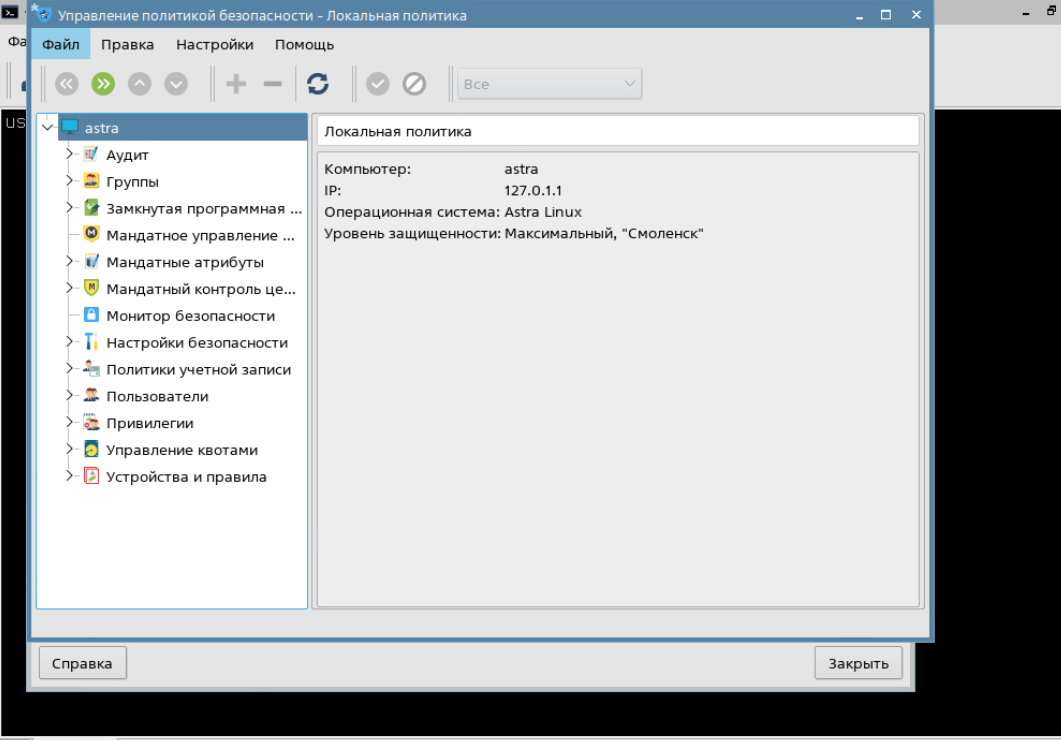Collapse the astra root node

pos(47,127)
